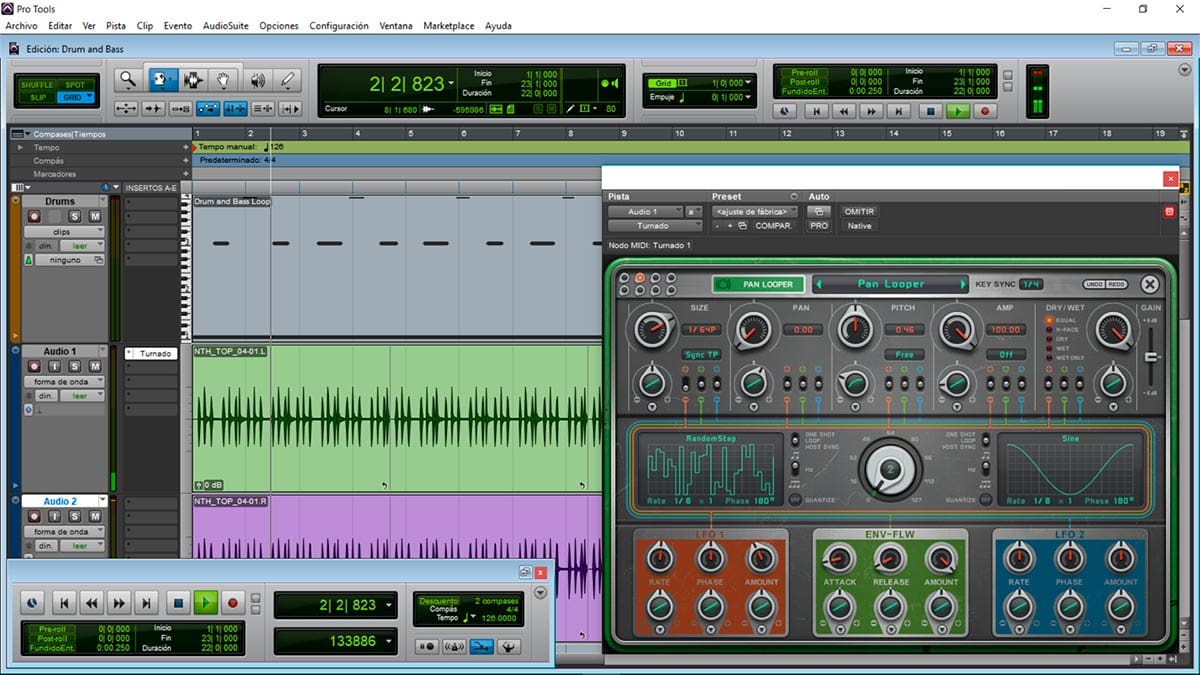This screenshot has width=1200, height=675.
Task: Click the Native button in plugin header
Action: (x=859, y=226)
